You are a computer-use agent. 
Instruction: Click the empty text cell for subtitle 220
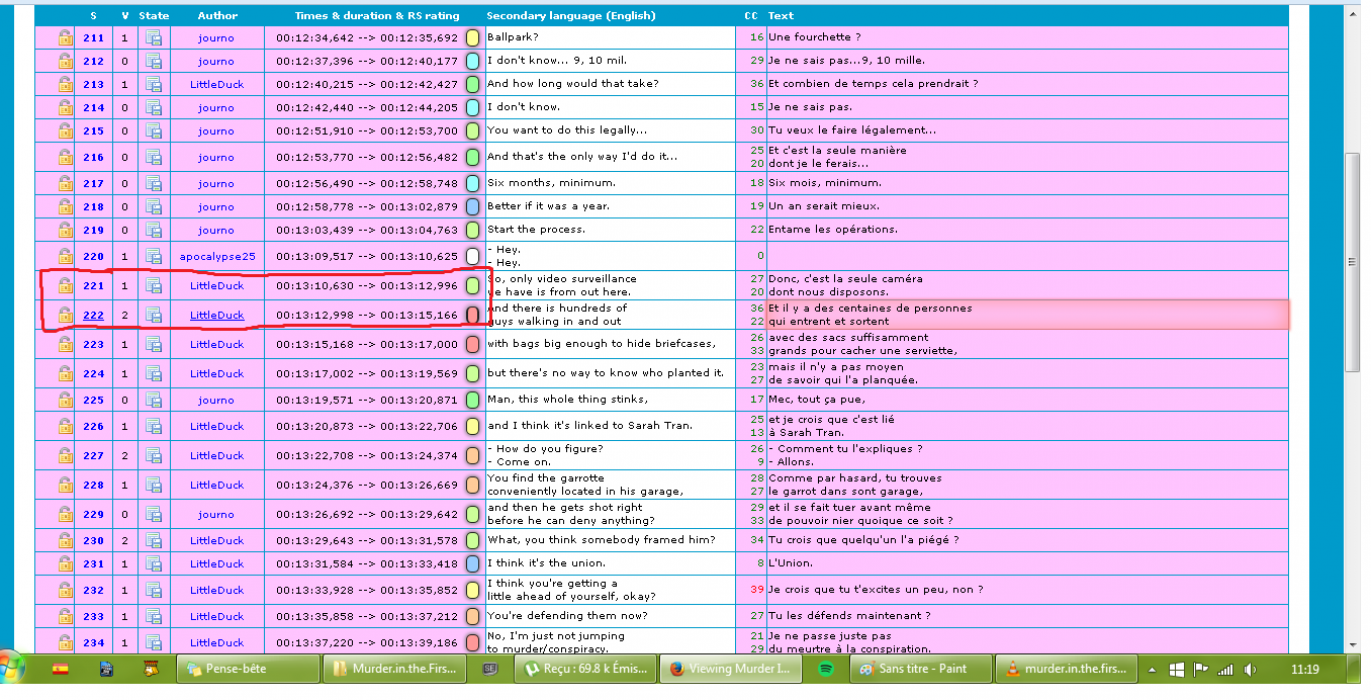(1025, 256)
